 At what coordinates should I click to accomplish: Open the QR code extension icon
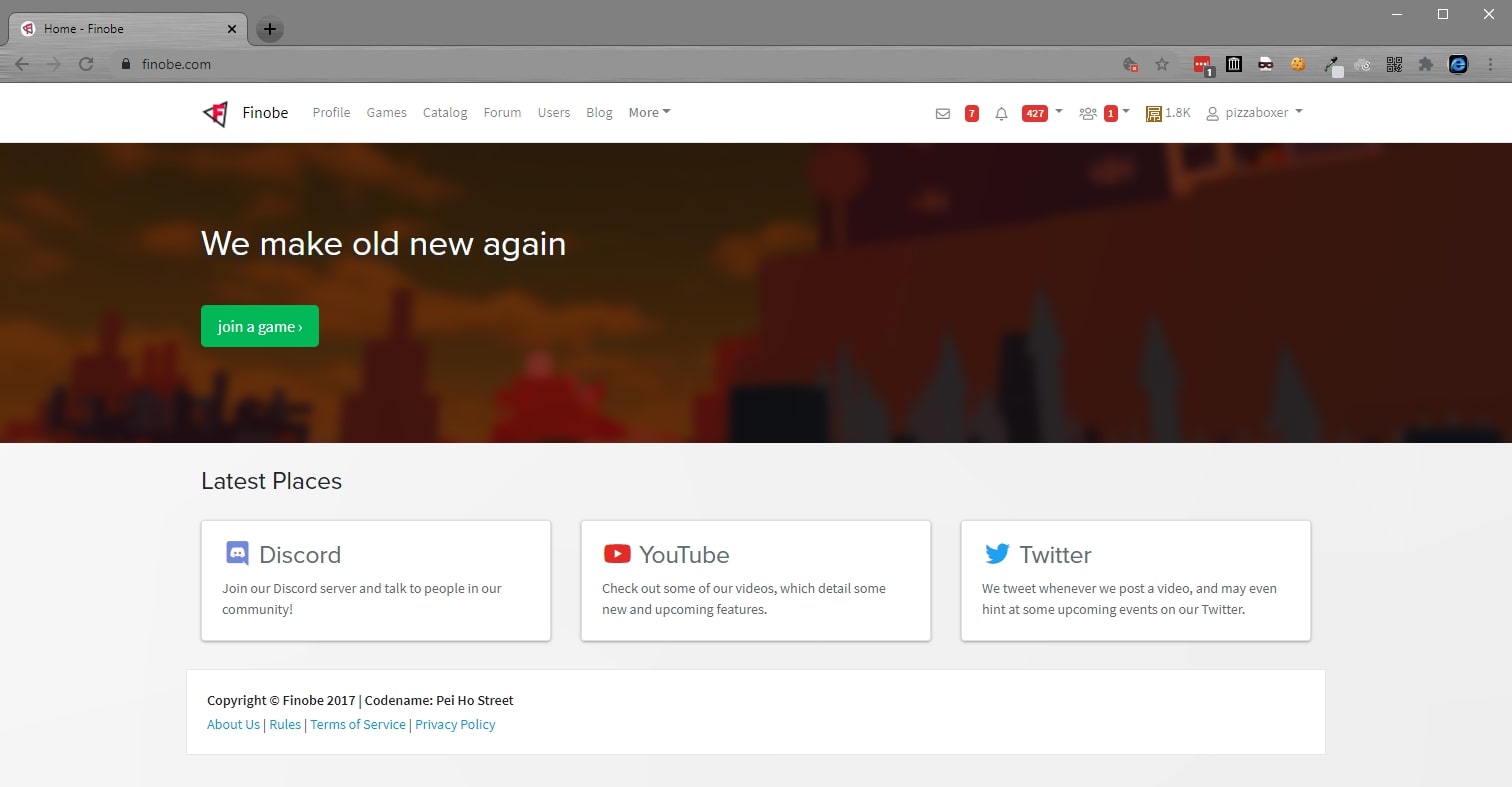[x=1394, y=64]
